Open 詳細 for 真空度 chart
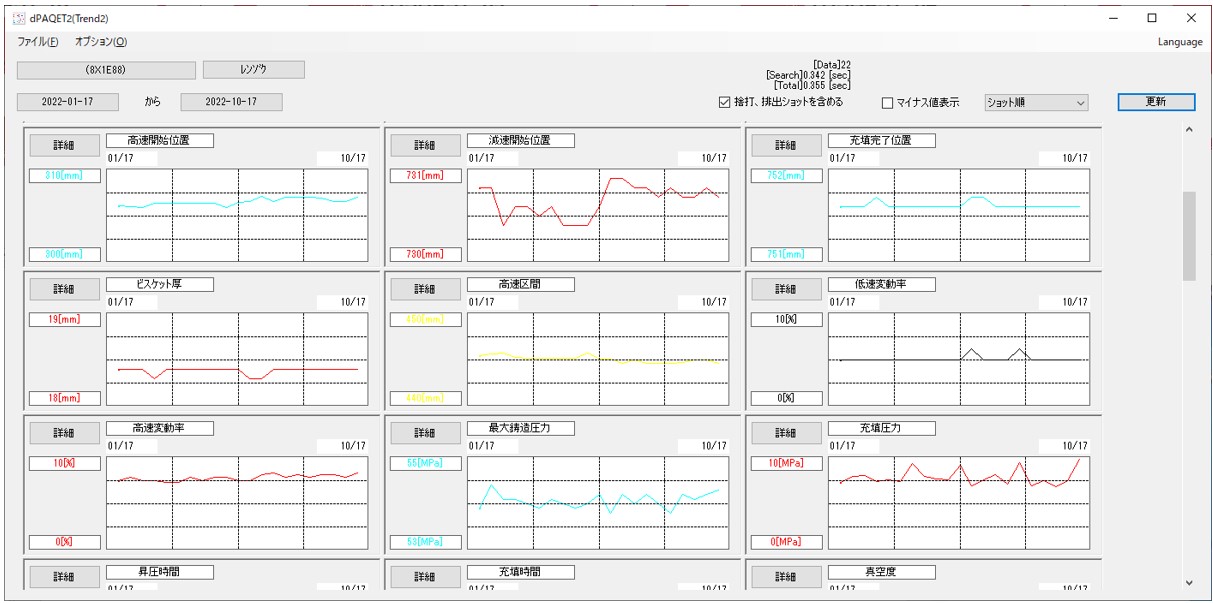This screenshot has width=1213, height=603. pyautogui.click(x=786, y=577)
